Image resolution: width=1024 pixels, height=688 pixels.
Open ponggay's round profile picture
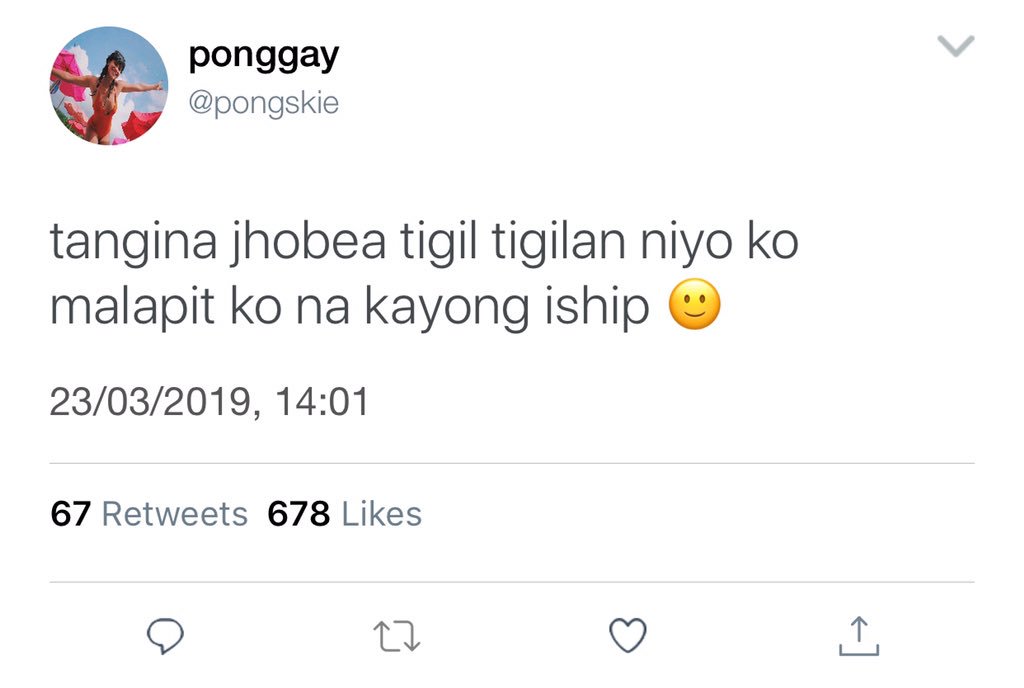point(108,86)
